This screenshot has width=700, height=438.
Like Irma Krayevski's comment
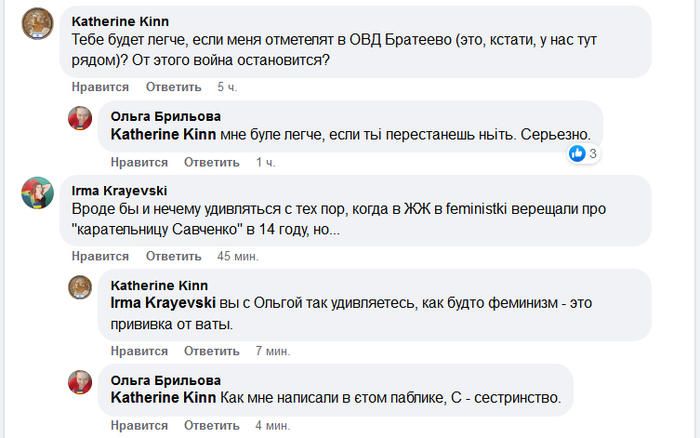click(98, 255)
